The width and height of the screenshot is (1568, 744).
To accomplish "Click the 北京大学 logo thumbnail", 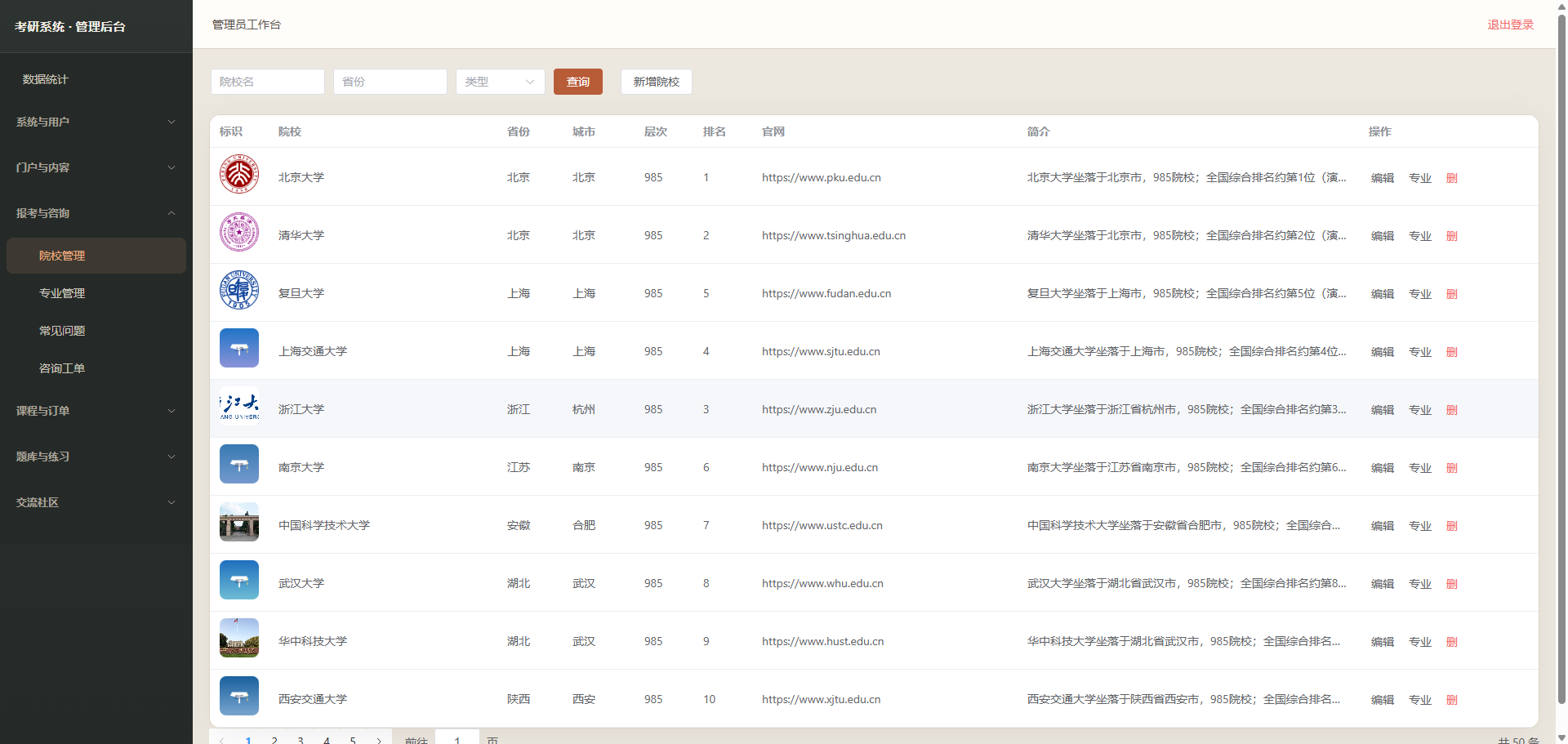I will 239,174.
